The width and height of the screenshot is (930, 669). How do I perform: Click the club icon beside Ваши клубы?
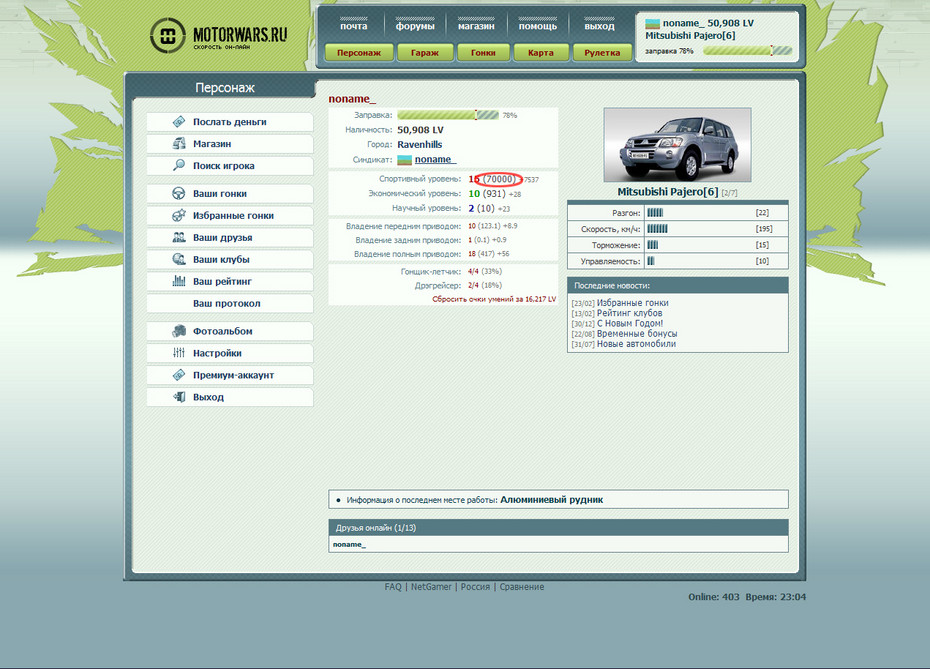point(179,259)
